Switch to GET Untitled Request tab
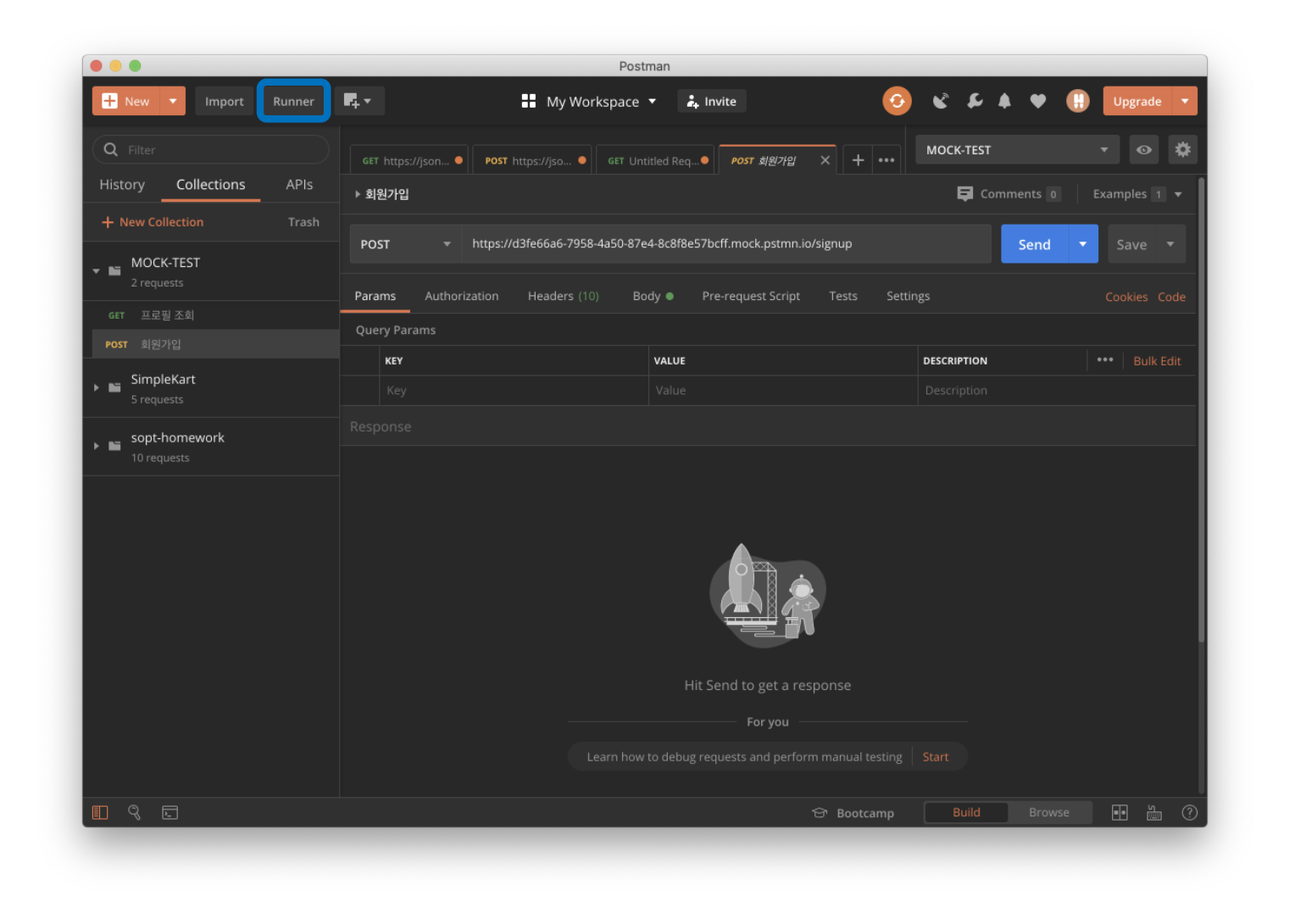Screen dimensions: 1295x924 point(655,160)
